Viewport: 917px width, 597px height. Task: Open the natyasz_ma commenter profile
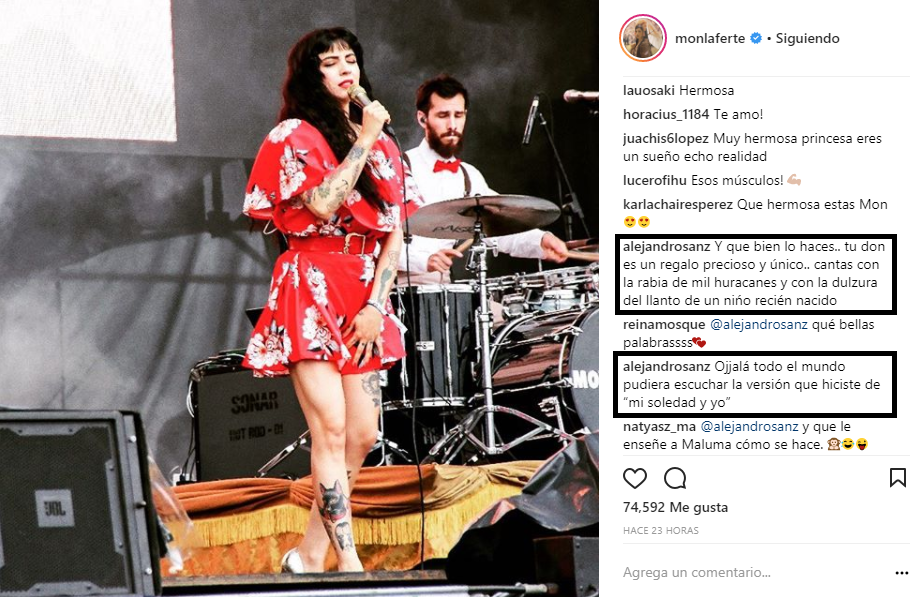click(659, 427)
